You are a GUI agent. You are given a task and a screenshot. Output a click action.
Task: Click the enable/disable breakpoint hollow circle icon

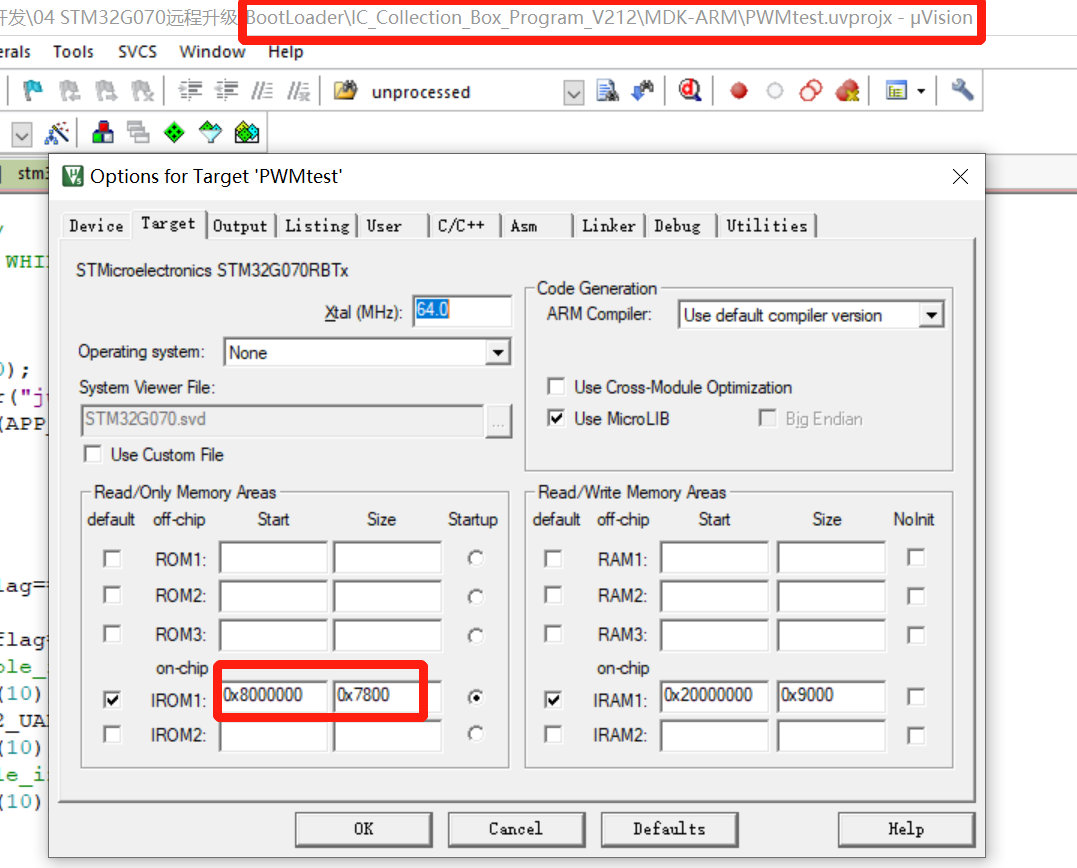(x=775, y=91)
